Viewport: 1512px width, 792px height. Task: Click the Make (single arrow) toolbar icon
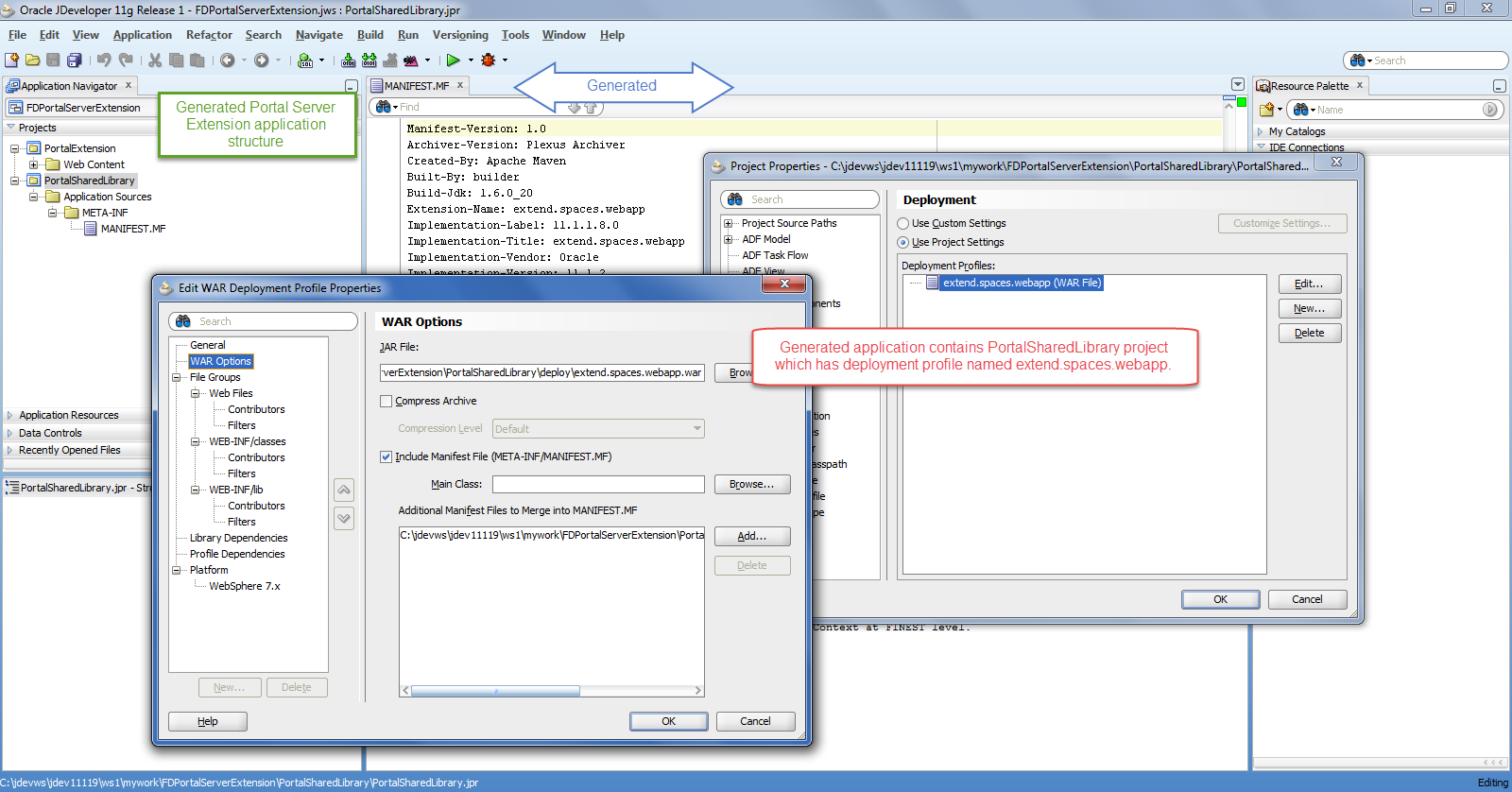pyautogui.click(x=349, y=60)
